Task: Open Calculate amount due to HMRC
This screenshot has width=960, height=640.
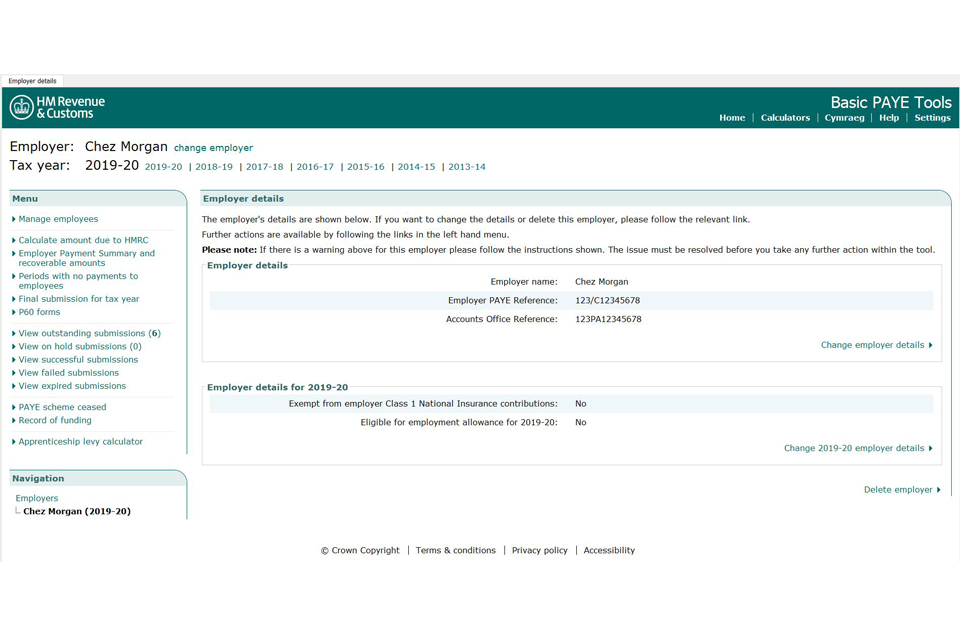Action: coord(83,240)
